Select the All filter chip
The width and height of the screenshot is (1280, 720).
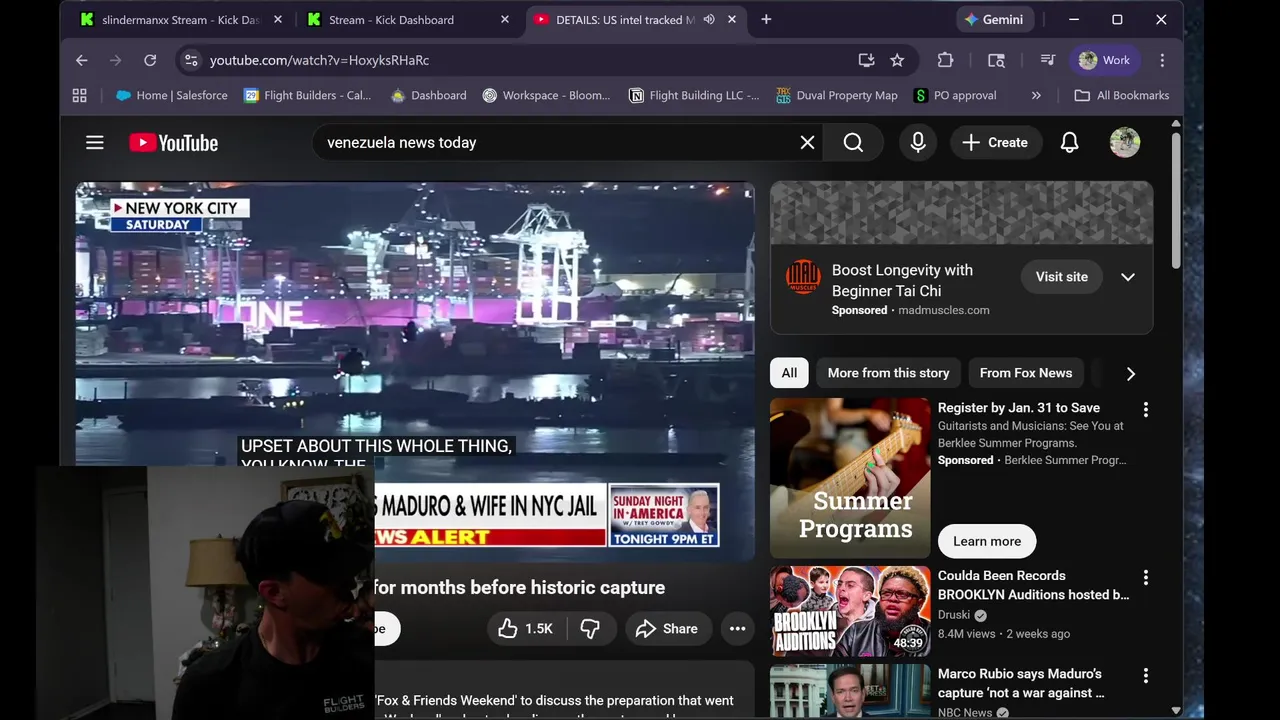(x=789, y=373)
